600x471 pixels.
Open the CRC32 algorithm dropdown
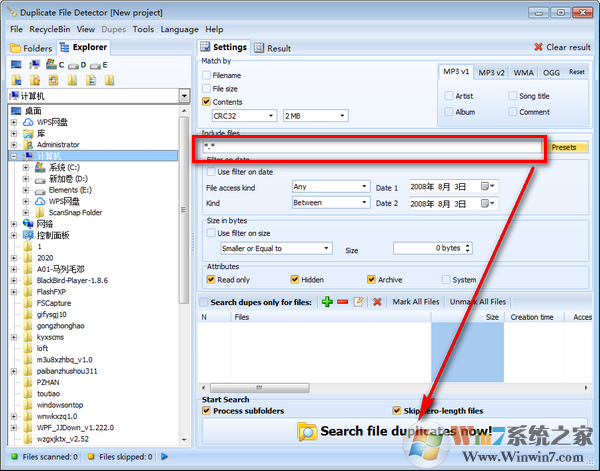click(245, 116)
